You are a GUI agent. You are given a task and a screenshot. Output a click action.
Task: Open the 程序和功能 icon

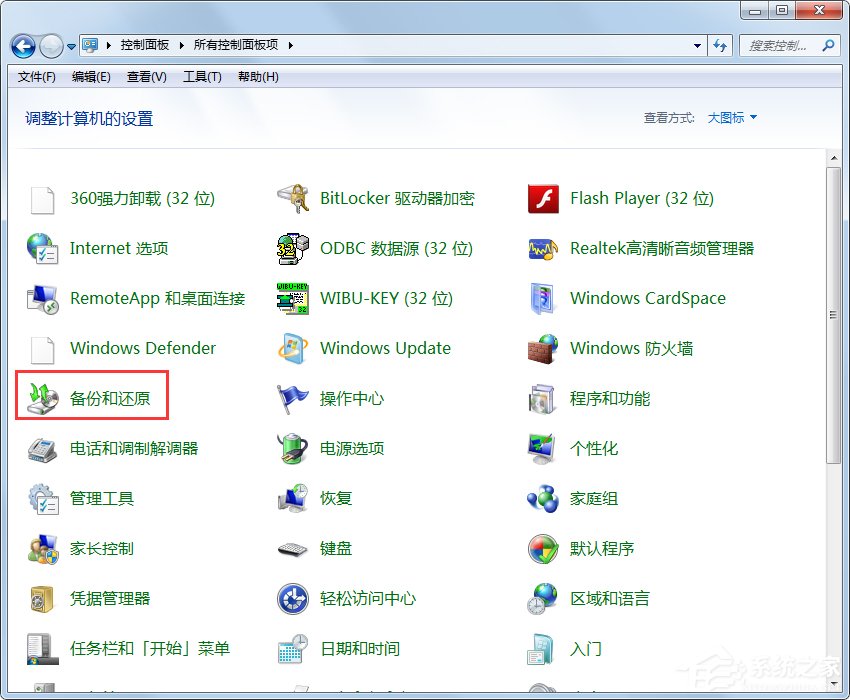542,399
